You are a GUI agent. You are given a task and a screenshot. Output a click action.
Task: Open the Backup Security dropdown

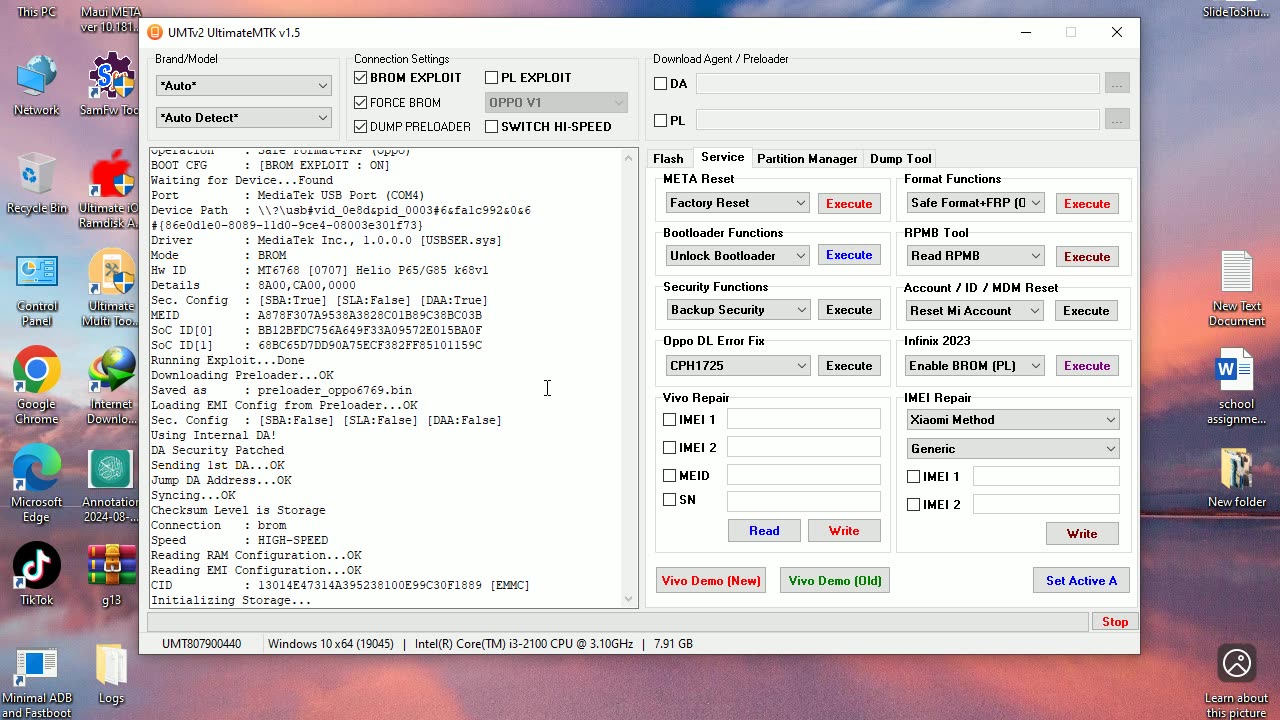tap(737, 310)
